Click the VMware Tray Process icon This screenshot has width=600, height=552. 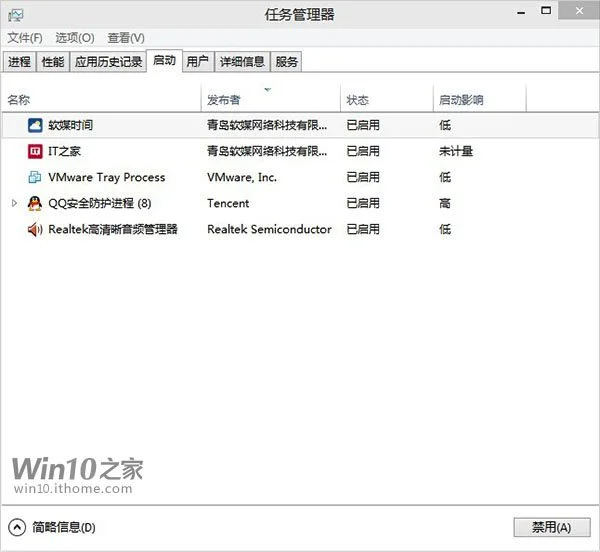[35, 177]
